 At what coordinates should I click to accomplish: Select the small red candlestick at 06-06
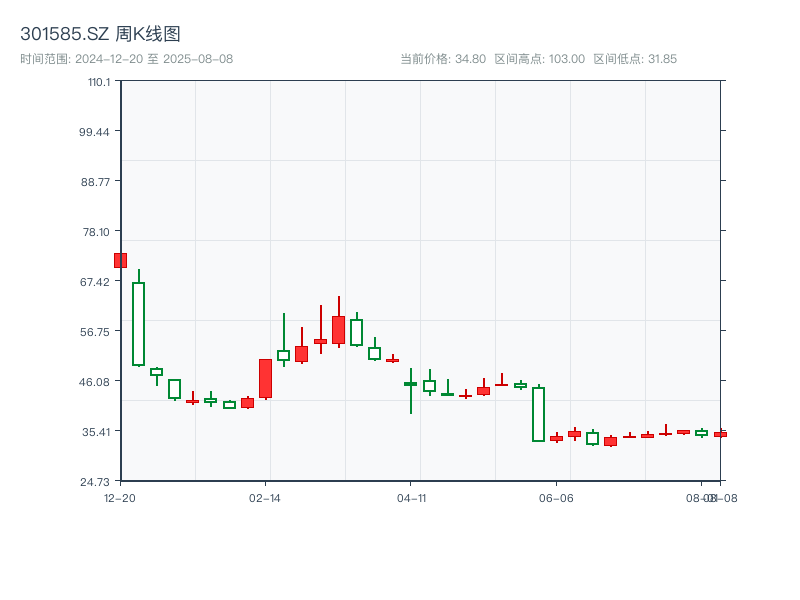557,438
